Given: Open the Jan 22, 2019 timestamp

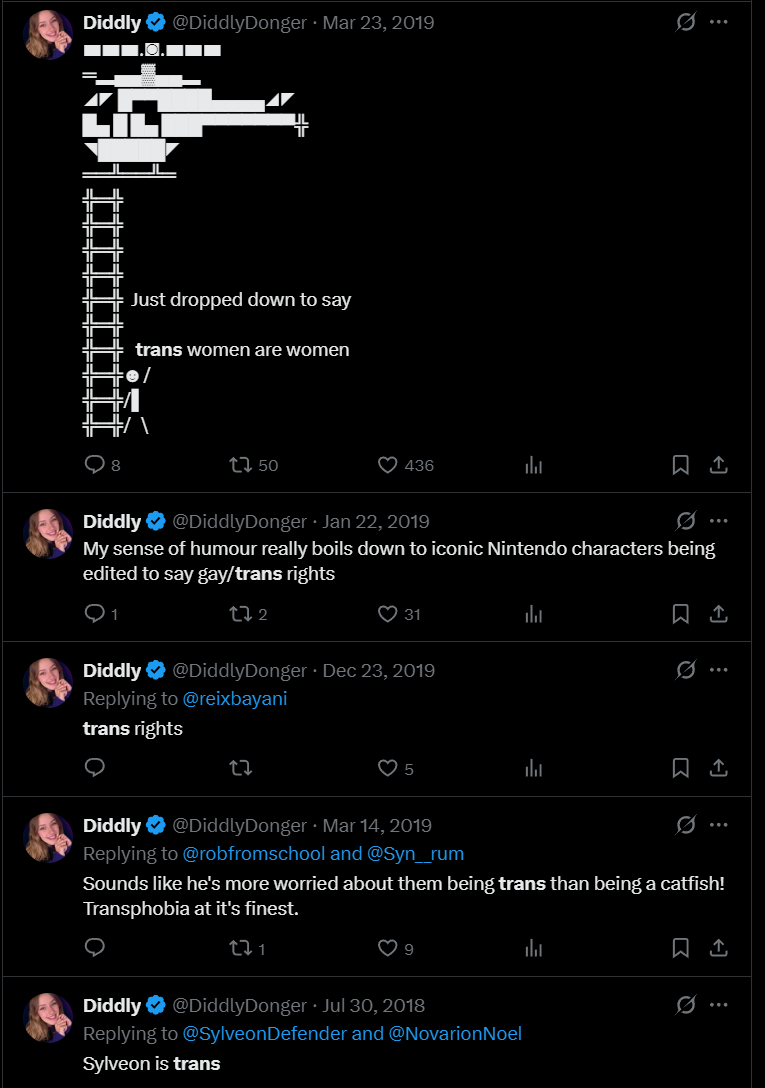Looking at the screenshot, I should coord(376,521).
